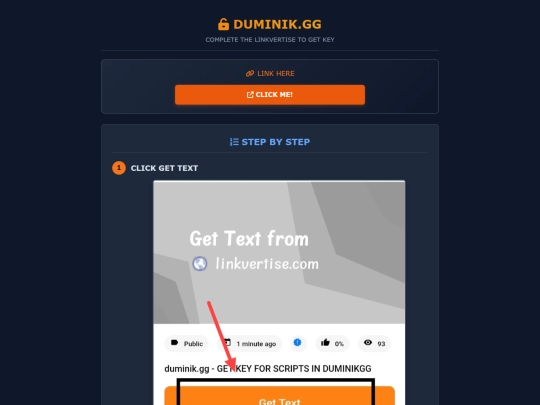Click the eye views icon showing 93

368,343
